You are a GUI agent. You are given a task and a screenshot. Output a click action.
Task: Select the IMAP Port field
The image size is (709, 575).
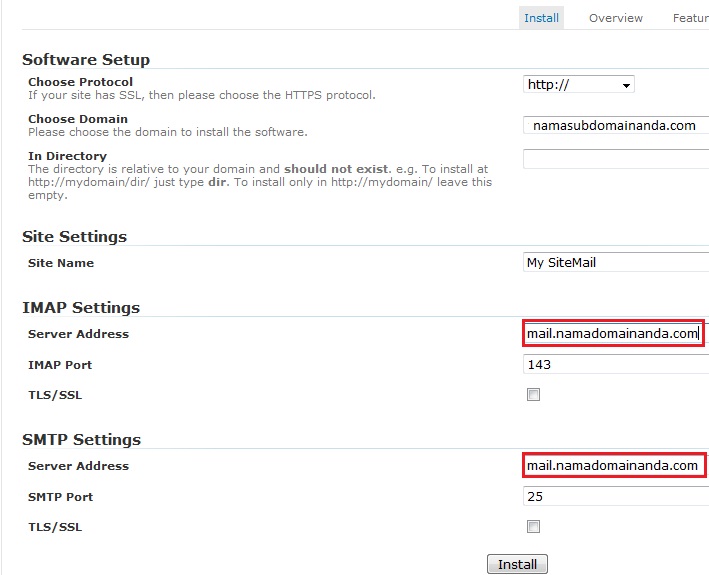[x=615, y=365]
